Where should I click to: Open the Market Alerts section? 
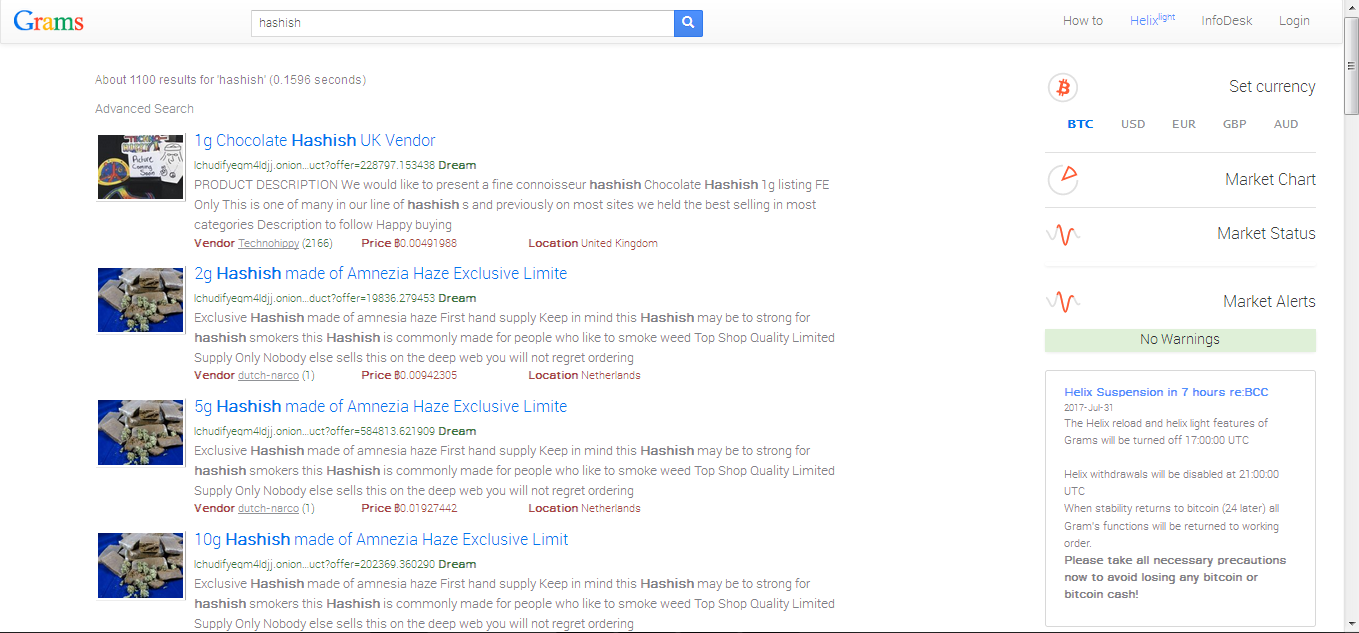pyautogui.click(x=1269, y=302)
